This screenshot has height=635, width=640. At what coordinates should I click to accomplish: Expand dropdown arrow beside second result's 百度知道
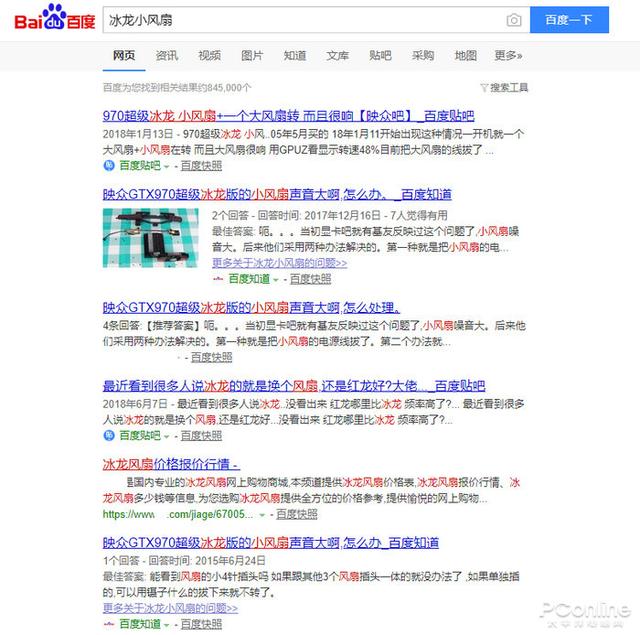pos(276,280)
